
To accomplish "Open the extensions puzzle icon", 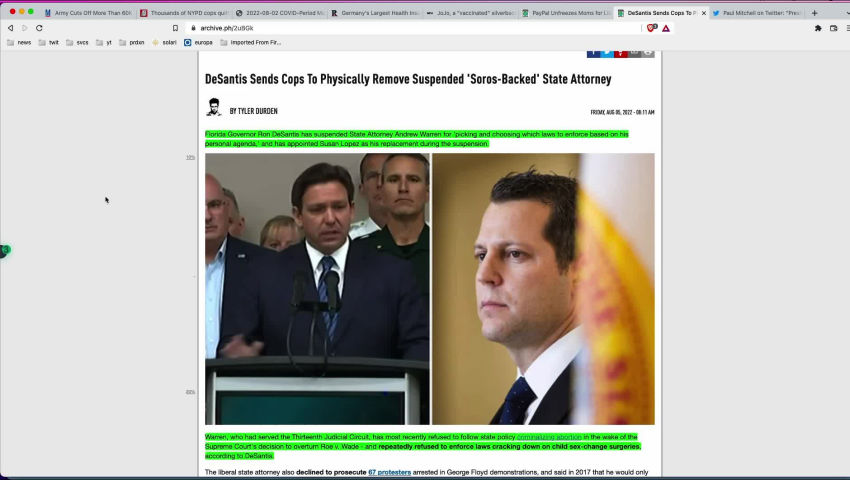I will click(x=818, y=28).
